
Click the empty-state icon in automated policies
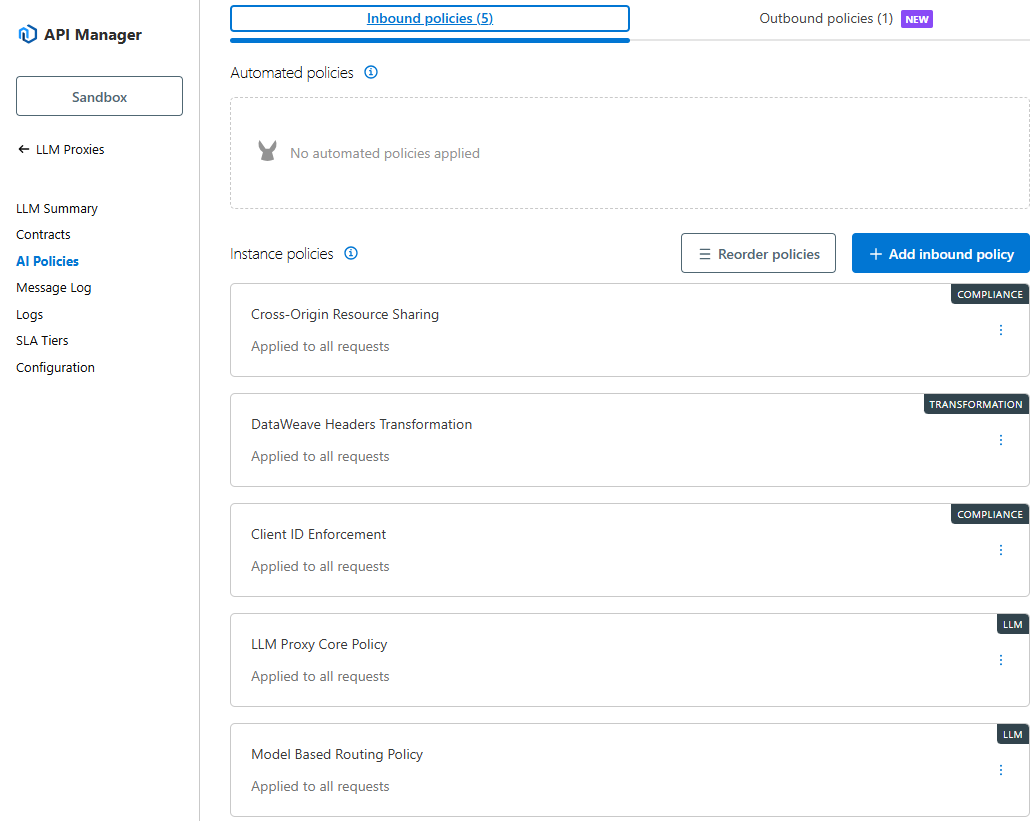click(x=267, y=152)
